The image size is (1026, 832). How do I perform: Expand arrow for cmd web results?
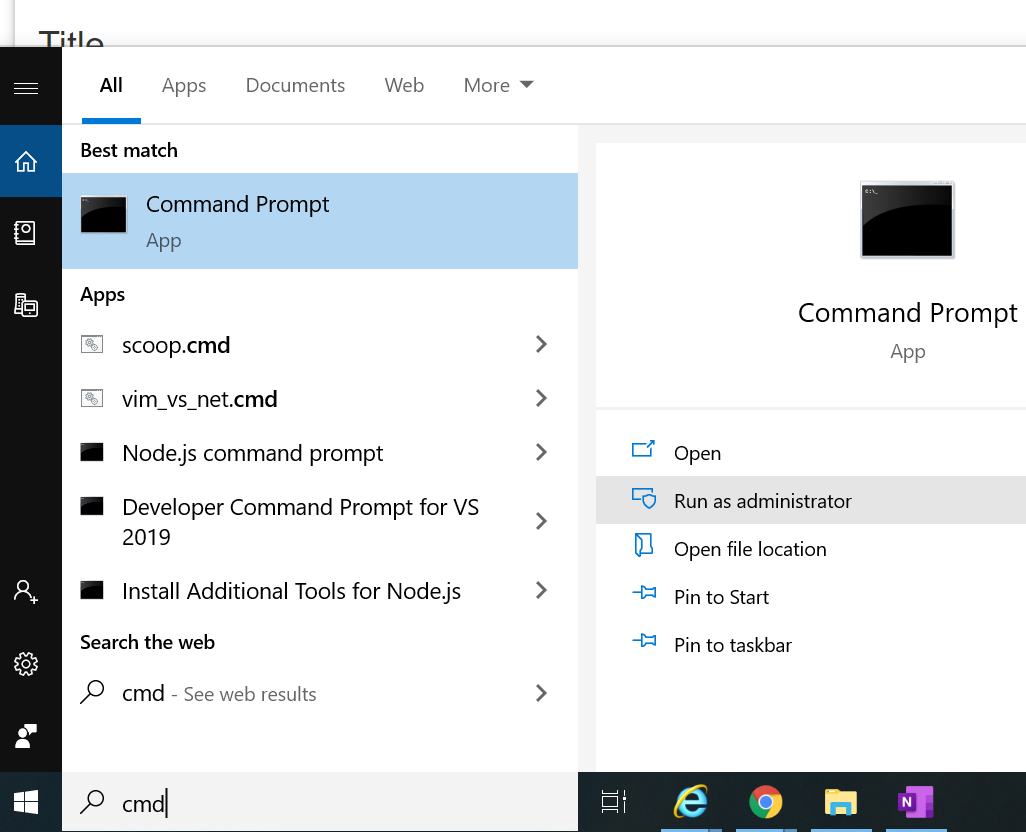(x=541, y=693)
